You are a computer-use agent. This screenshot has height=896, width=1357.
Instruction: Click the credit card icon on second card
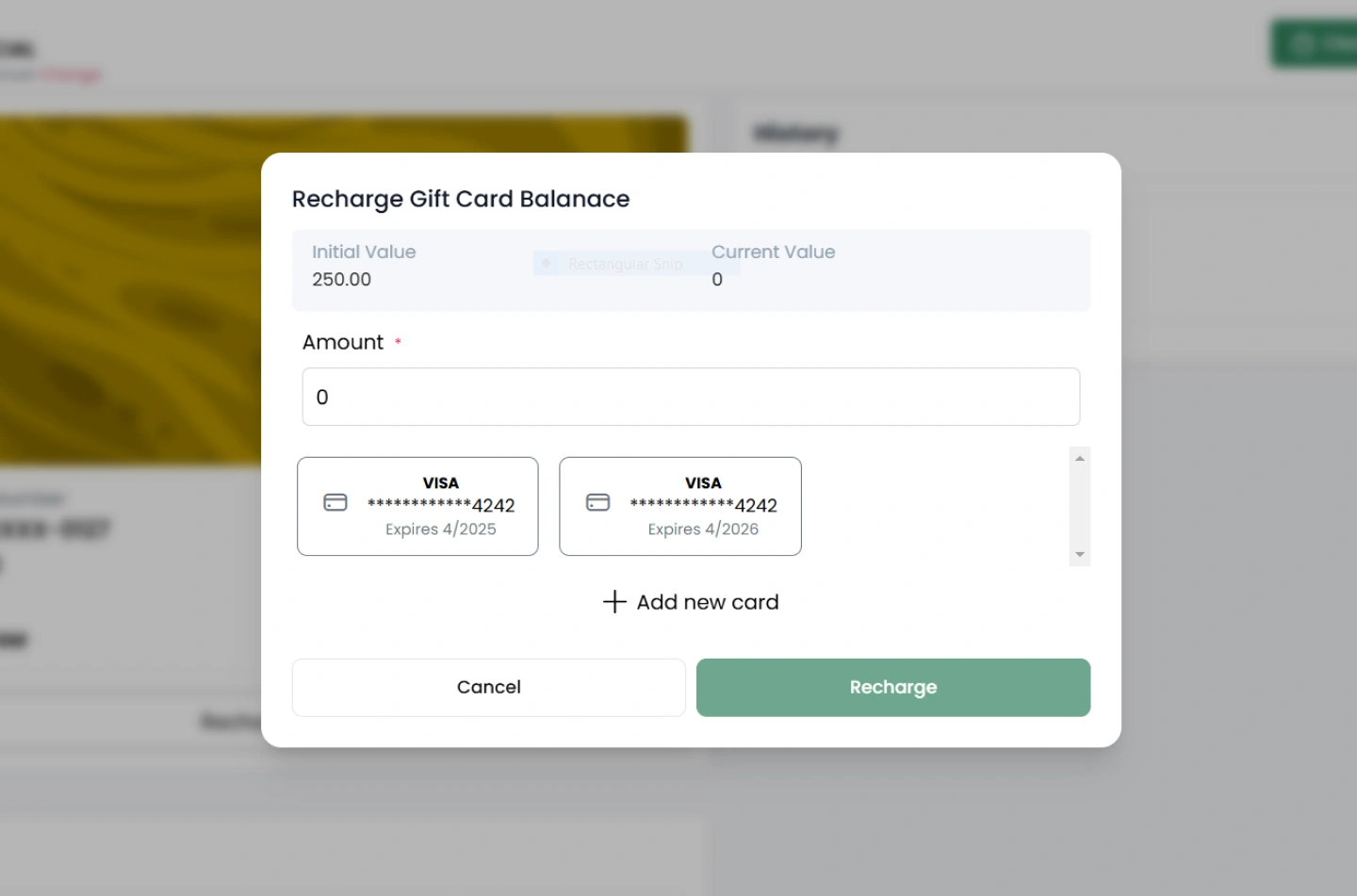click(598, 502)
